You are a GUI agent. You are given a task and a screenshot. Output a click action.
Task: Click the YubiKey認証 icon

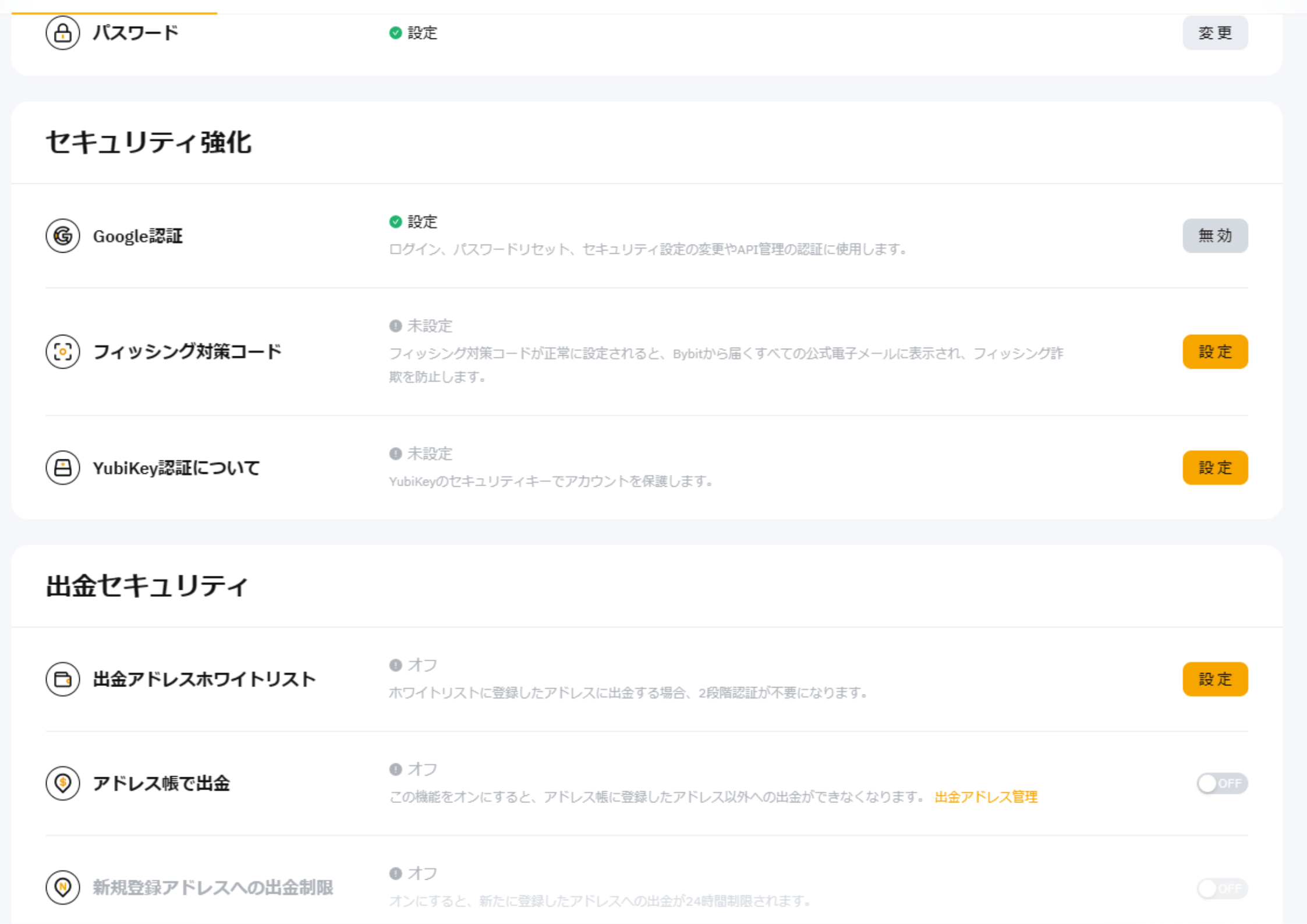point(62,468)
